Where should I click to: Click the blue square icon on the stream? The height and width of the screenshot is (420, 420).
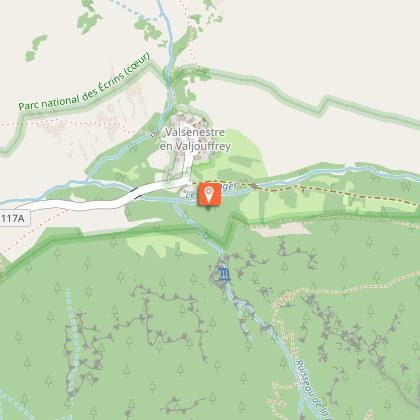[225, 275]
